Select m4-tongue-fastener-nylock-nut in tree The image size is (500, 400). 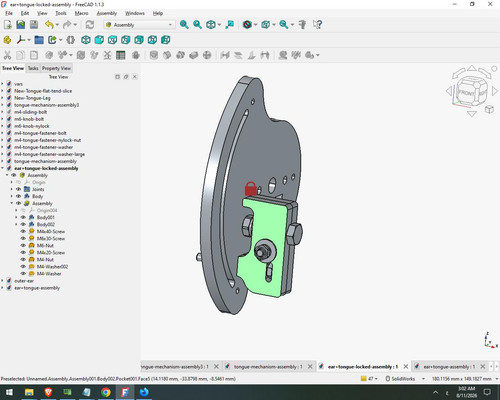48,140
